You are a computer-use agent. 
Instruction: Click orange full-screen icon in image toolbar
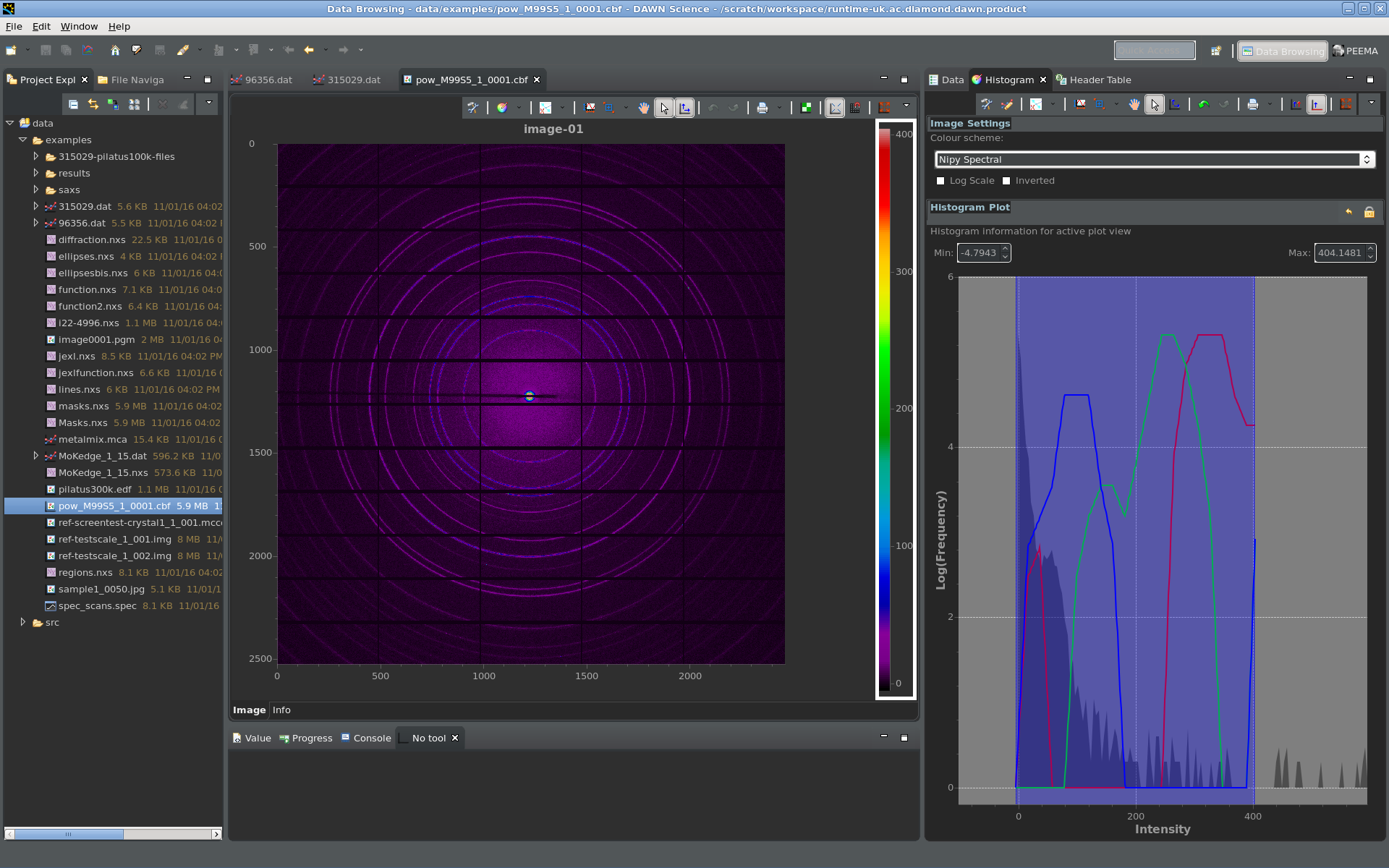tap(884, 108)
